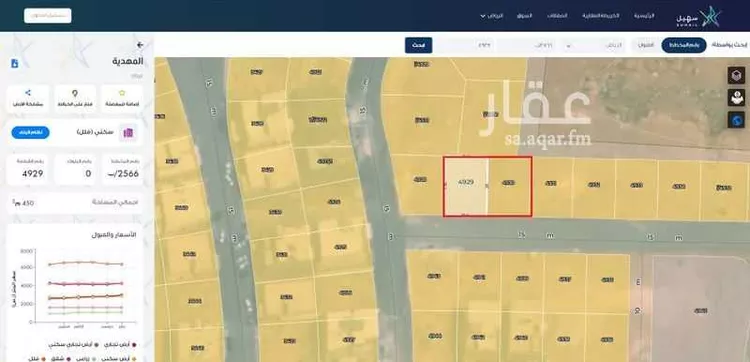Click the purple building type icon
This screenshot has width=750, height=362.
click(x=128, y=133)
